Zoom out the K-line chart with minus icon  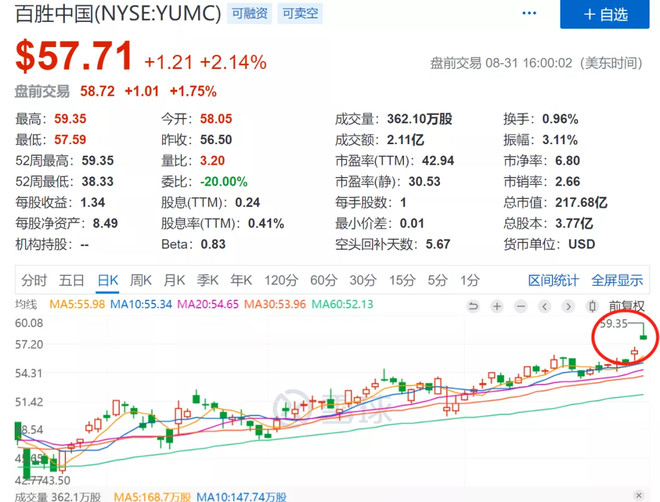521,306
